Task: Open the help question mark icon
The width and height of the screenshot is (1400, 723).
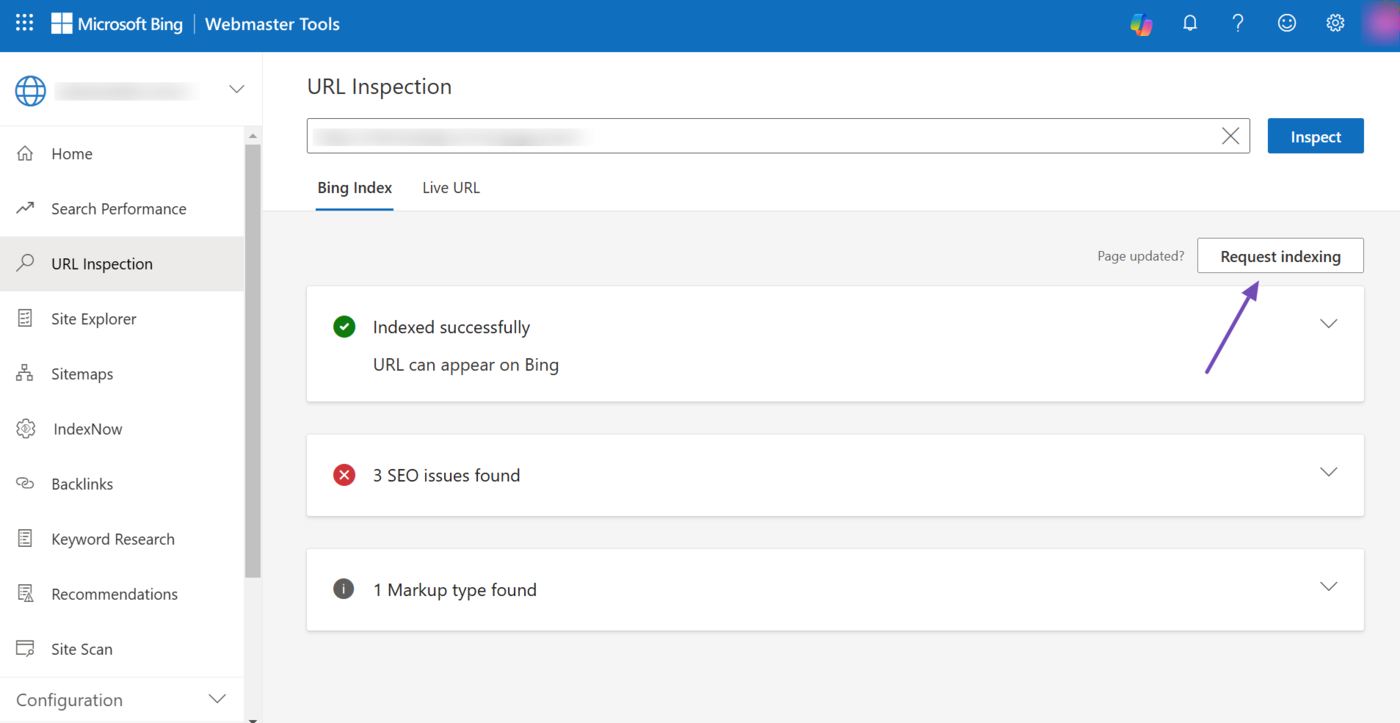Action: (1238, 23)
